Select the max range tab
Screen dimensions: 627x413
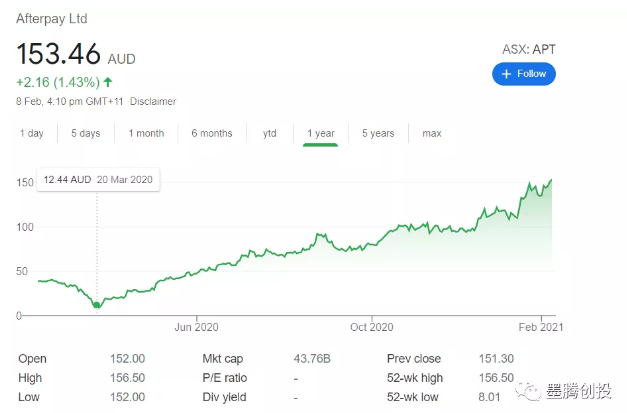click(x=431, y=133)
